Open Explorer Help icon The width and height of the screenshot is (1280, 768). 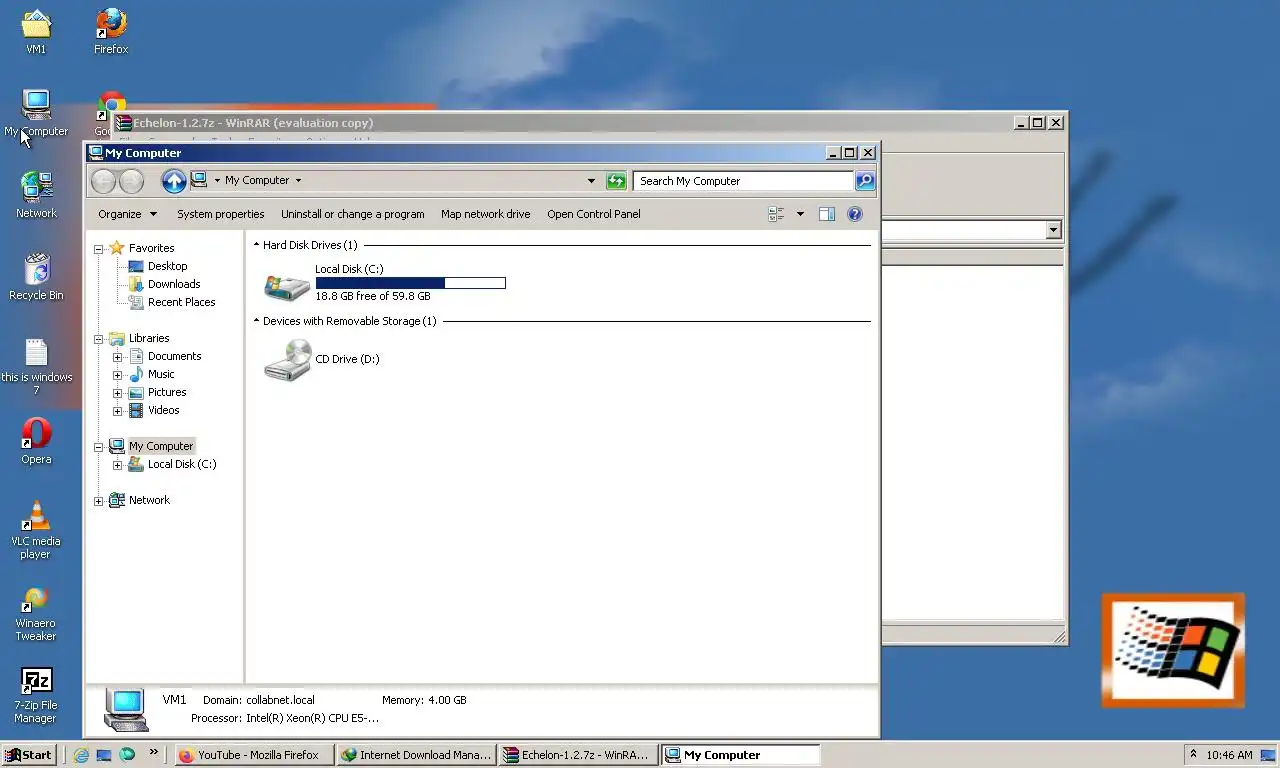coord(855,214)
